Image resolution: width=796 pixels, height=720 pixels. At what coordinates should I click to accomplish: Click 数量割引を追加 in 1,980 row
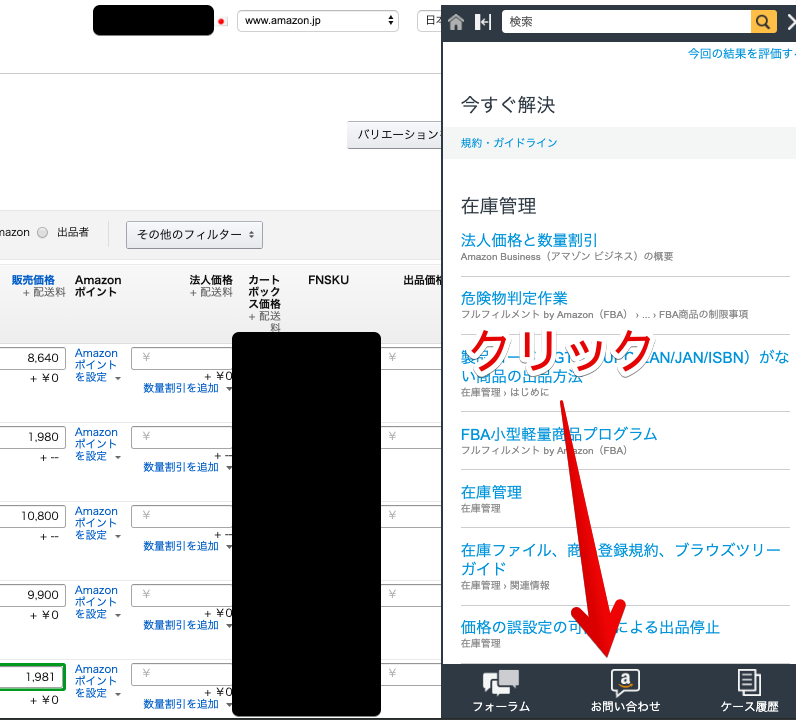[x=181, y=467]
